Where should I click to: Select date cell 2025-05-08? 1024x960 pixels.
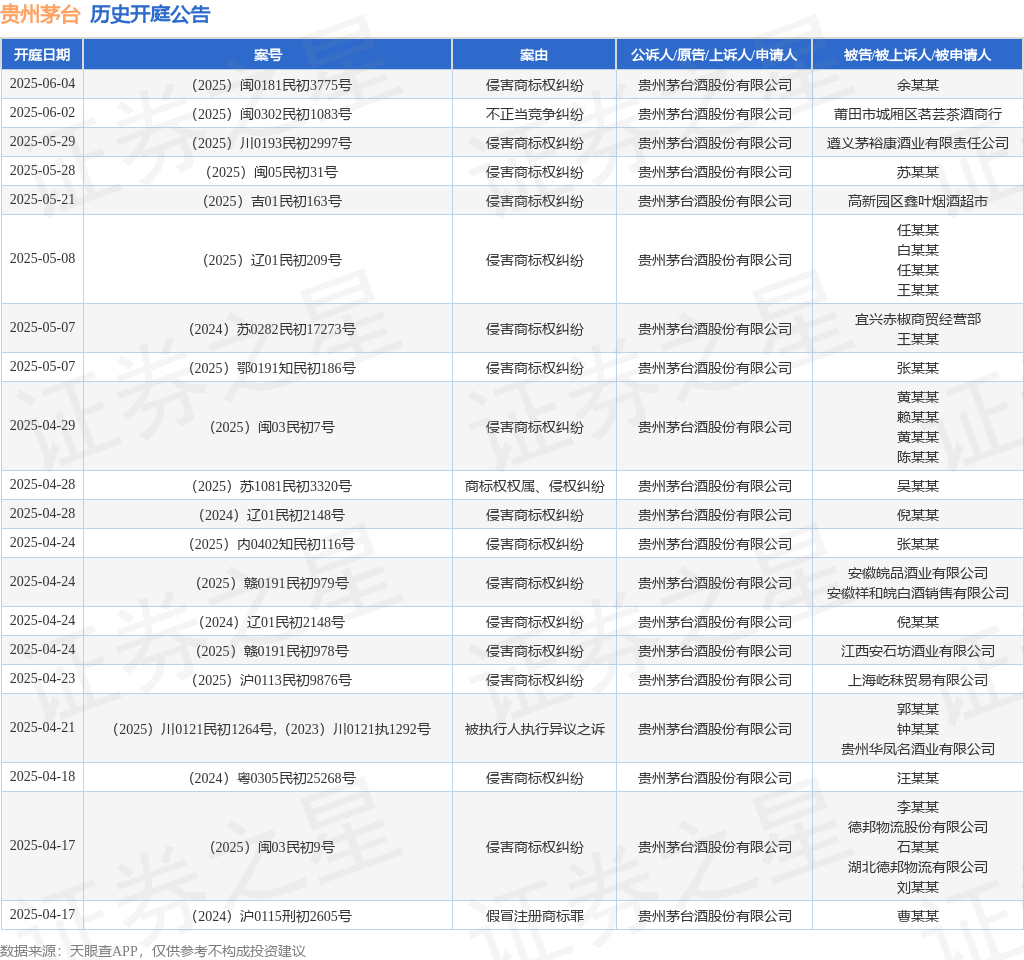[x=42, y=259]
